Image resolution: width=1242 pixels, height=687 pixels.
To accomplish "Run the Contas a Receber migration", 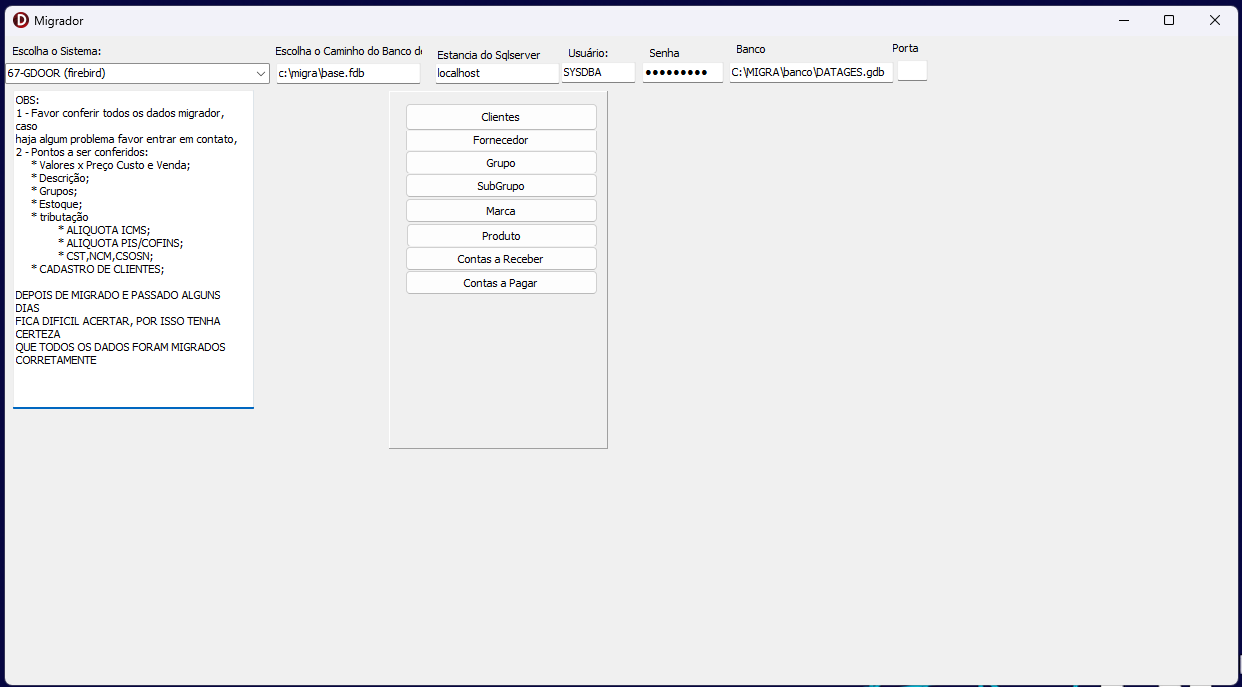I will [500, 259].
